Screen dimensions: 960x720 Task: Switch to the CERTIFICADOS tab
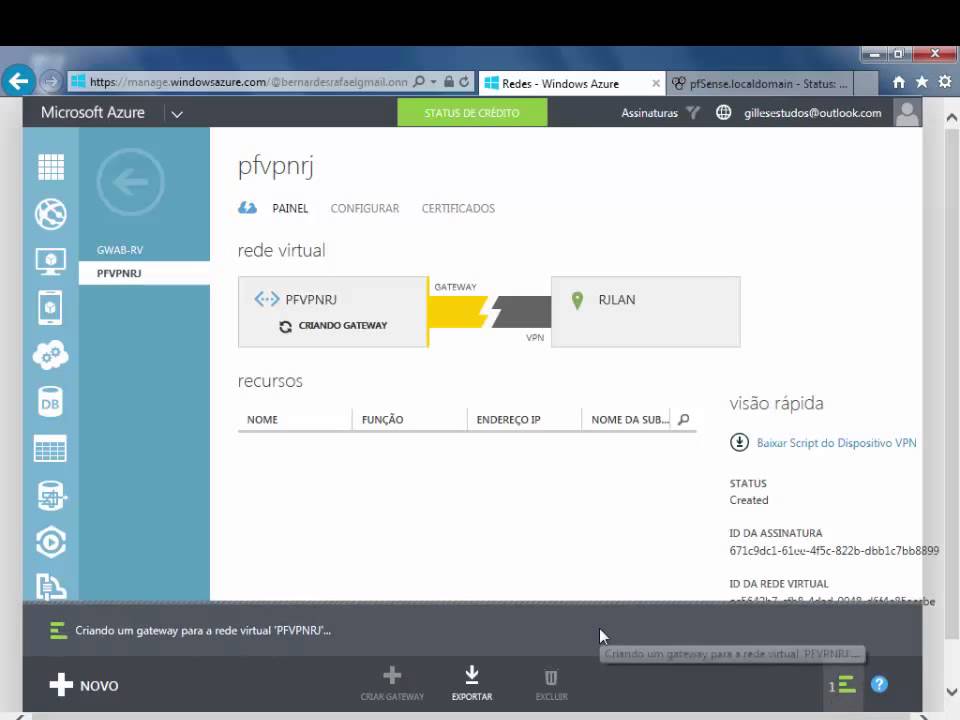point(458,208)
